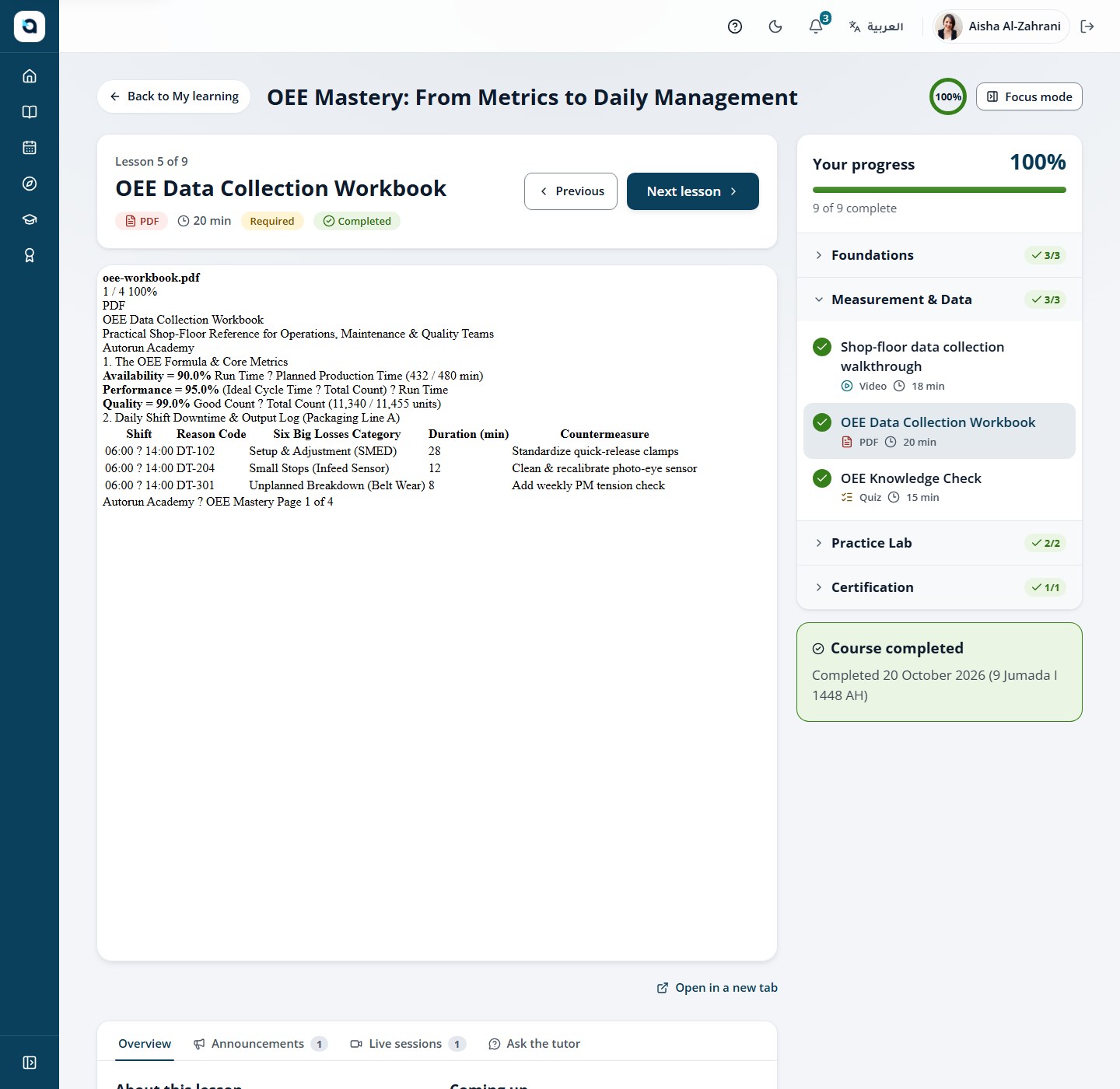The width and height of the screenshot is (1120, 1089).
Task: Open Aisha Al-Zahrani's profile avatar
Action: (x=948, y=26)
